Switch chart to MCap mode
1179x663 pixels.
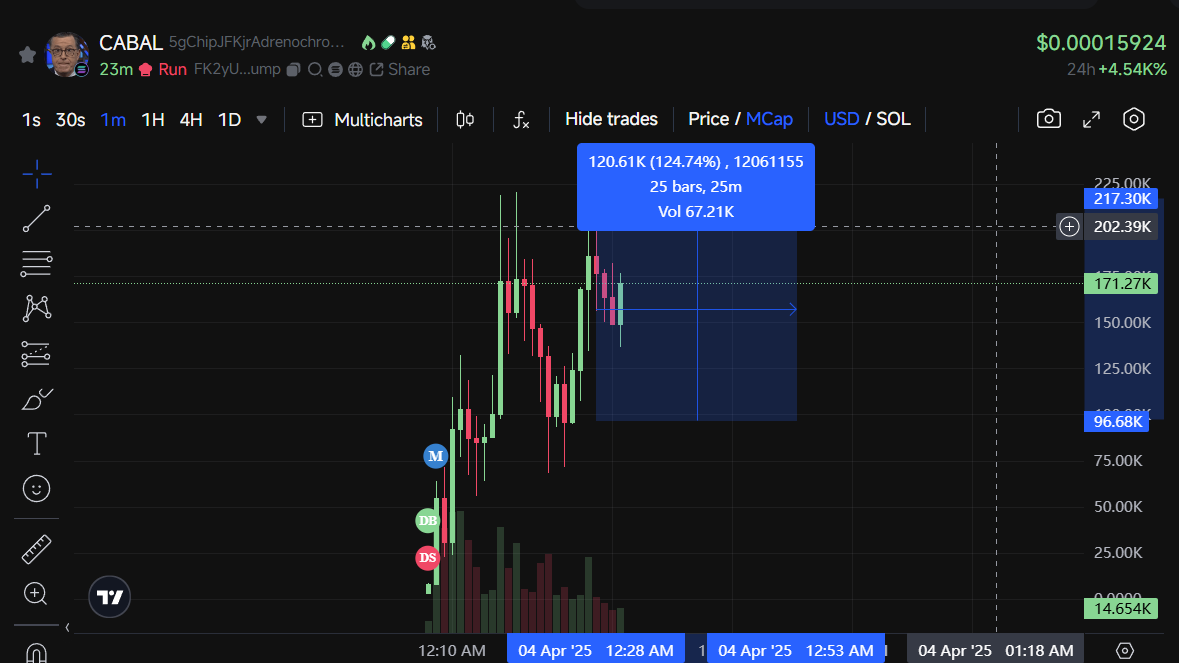[769, 119]
